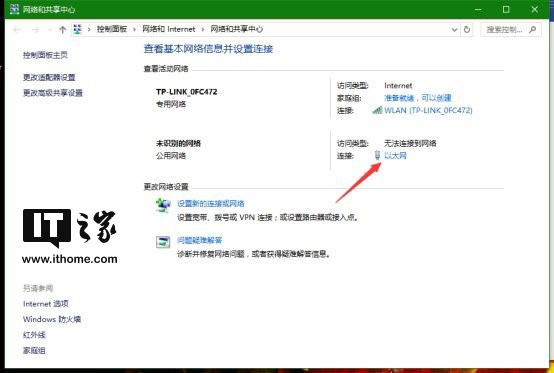Expand chevron after 控制面板 in breadcrumb

tap(134, 30)
